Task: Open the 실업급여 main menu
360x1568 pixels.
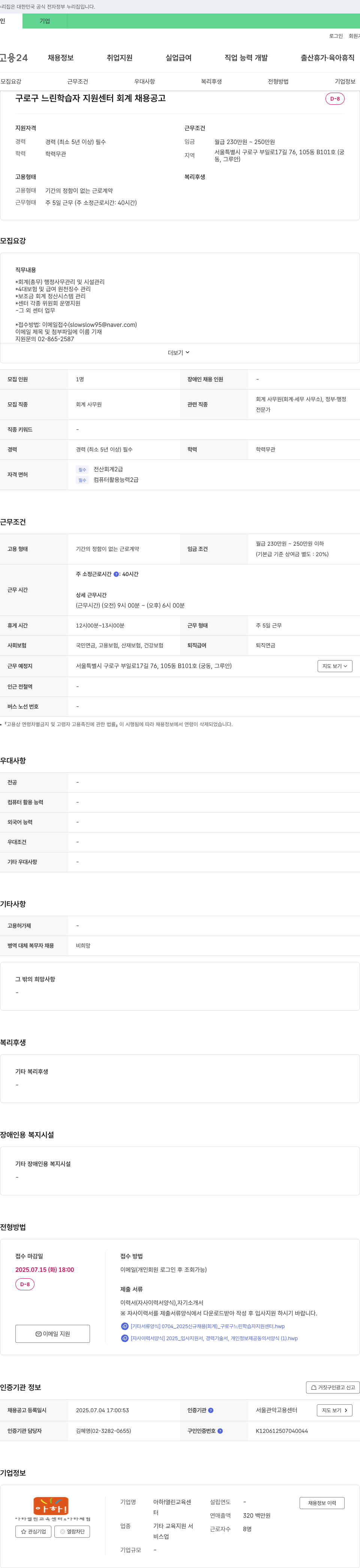Action: 178,58
